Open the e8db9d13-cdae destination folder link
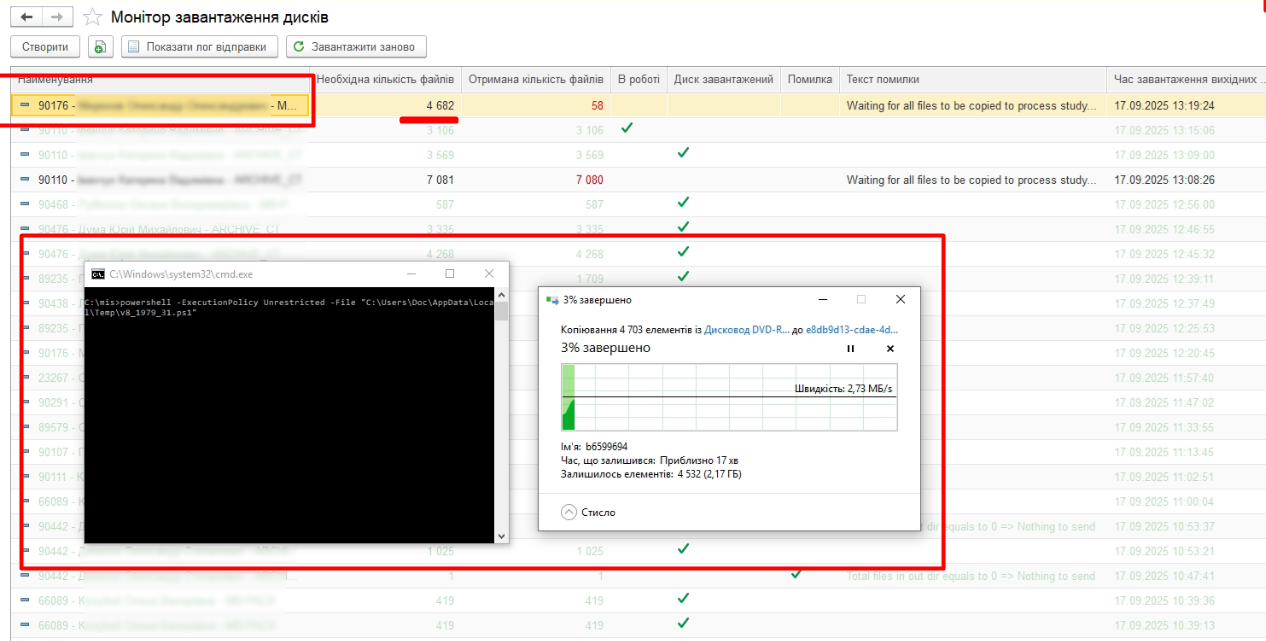This screenshot has width=1266, height=641. tap(851, 328)
